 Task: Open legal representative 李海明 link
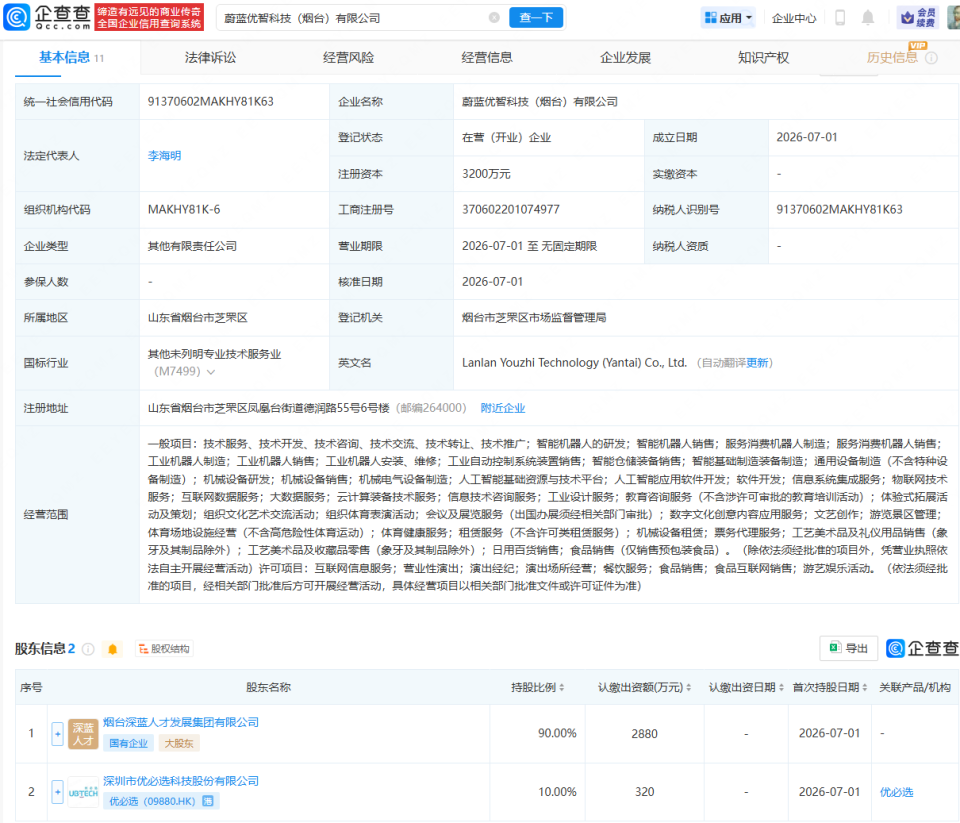tap(164, 156)
